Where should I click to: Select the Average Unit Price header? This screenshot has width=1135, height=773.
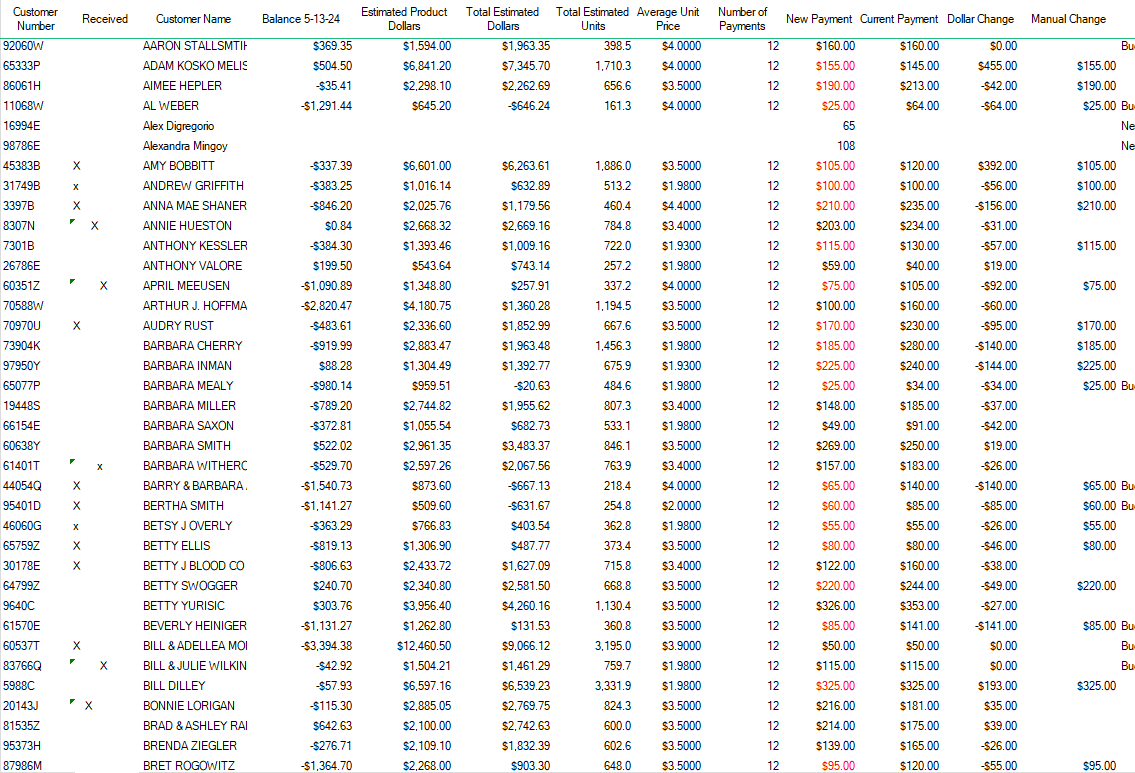[668, 19]
